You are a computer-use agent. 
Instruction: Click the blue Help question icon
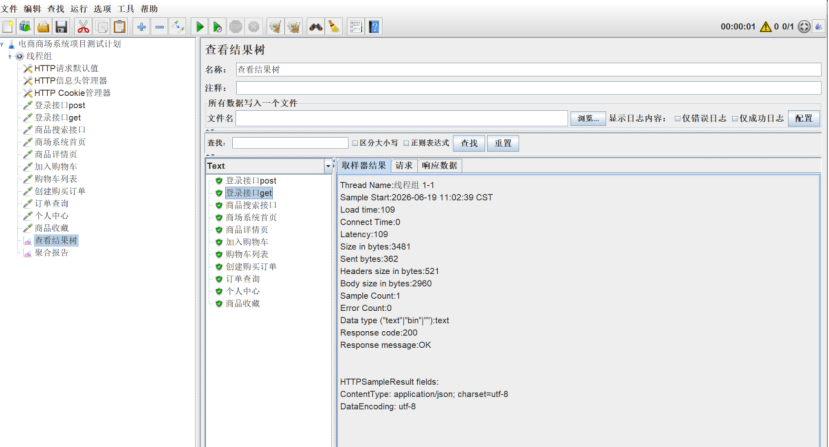click(x=374, y=26)
